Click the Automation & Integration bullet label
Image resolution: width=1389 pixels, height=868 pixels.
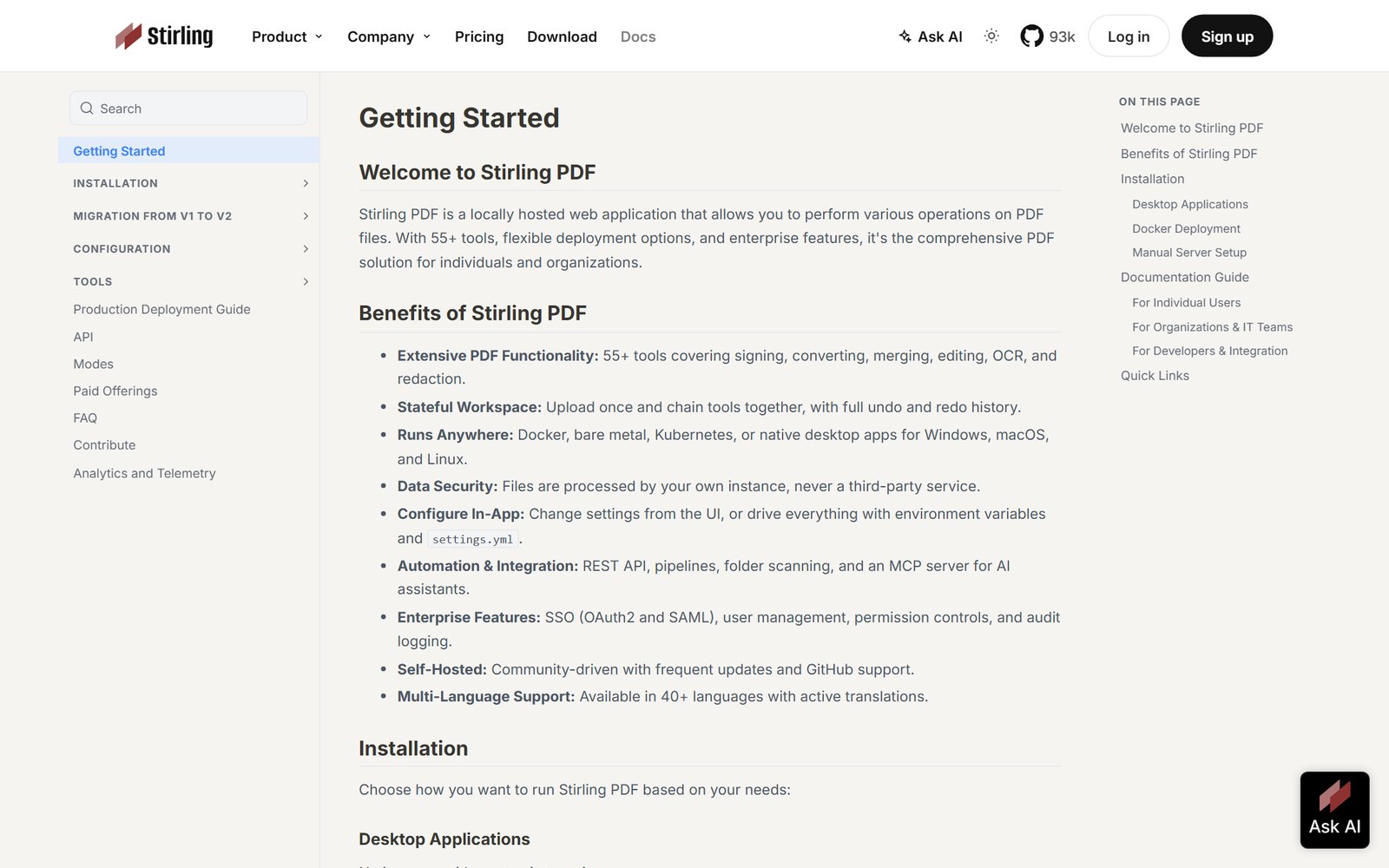(488, 566)
